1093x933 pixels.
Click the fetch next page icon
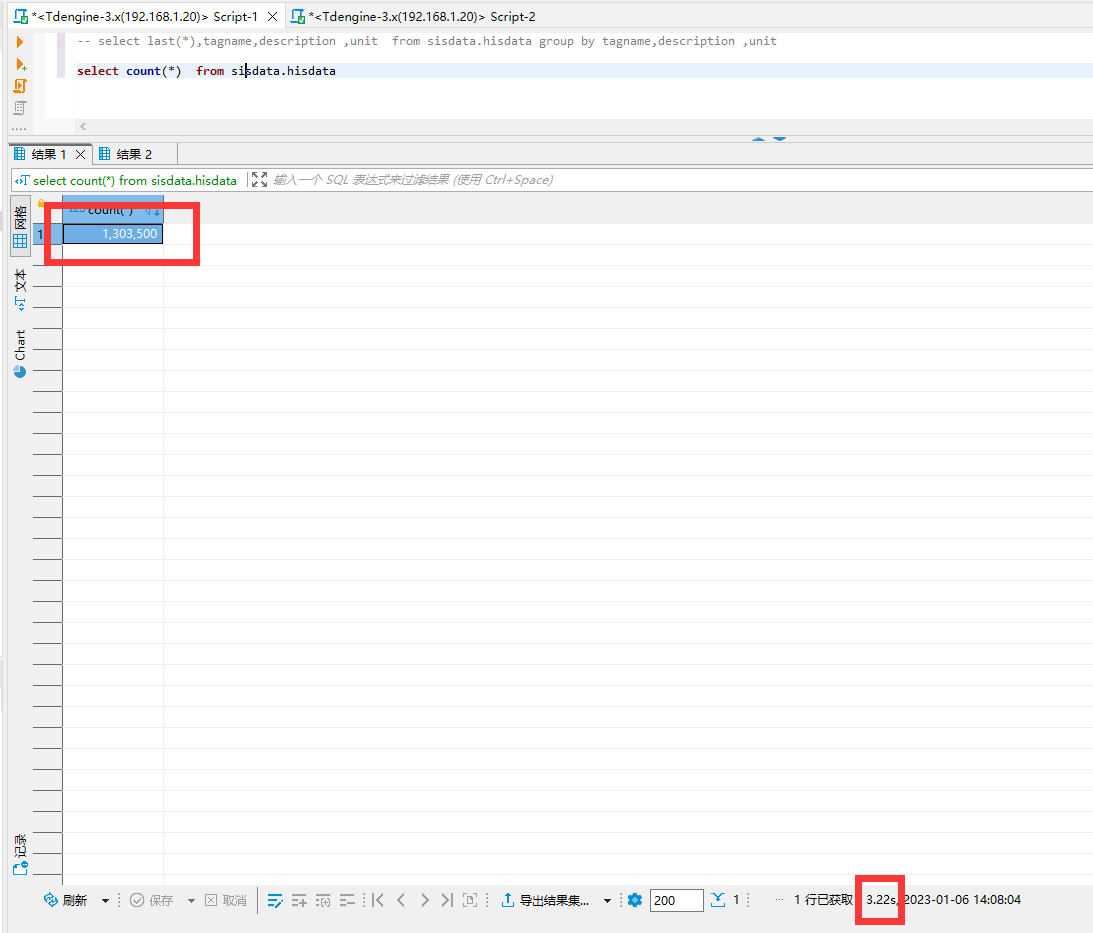point(471,900)
